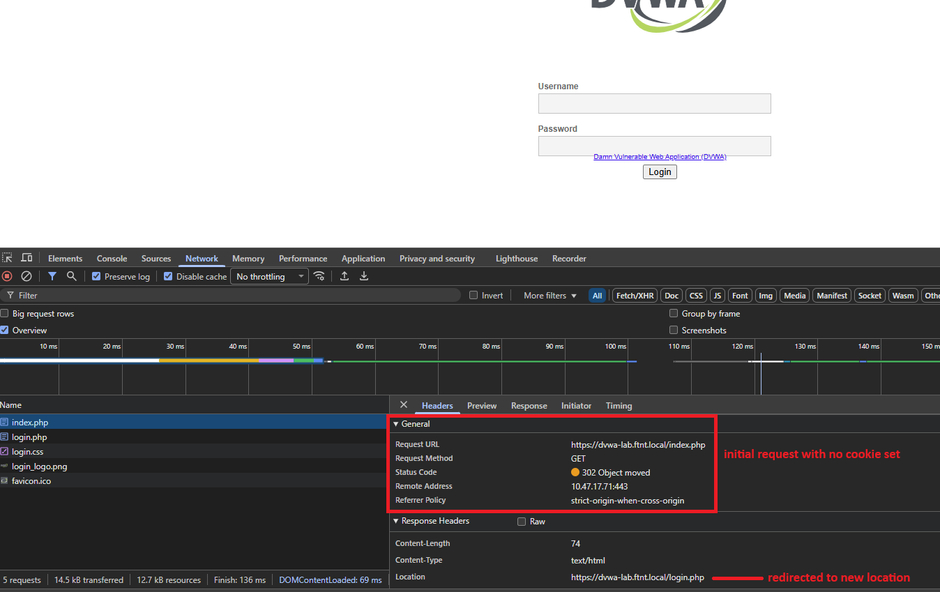Image resolution: width=940 pixels, height=592 pixels.
Task: Expand the More filters dropdown
Action: pos(550,296)
